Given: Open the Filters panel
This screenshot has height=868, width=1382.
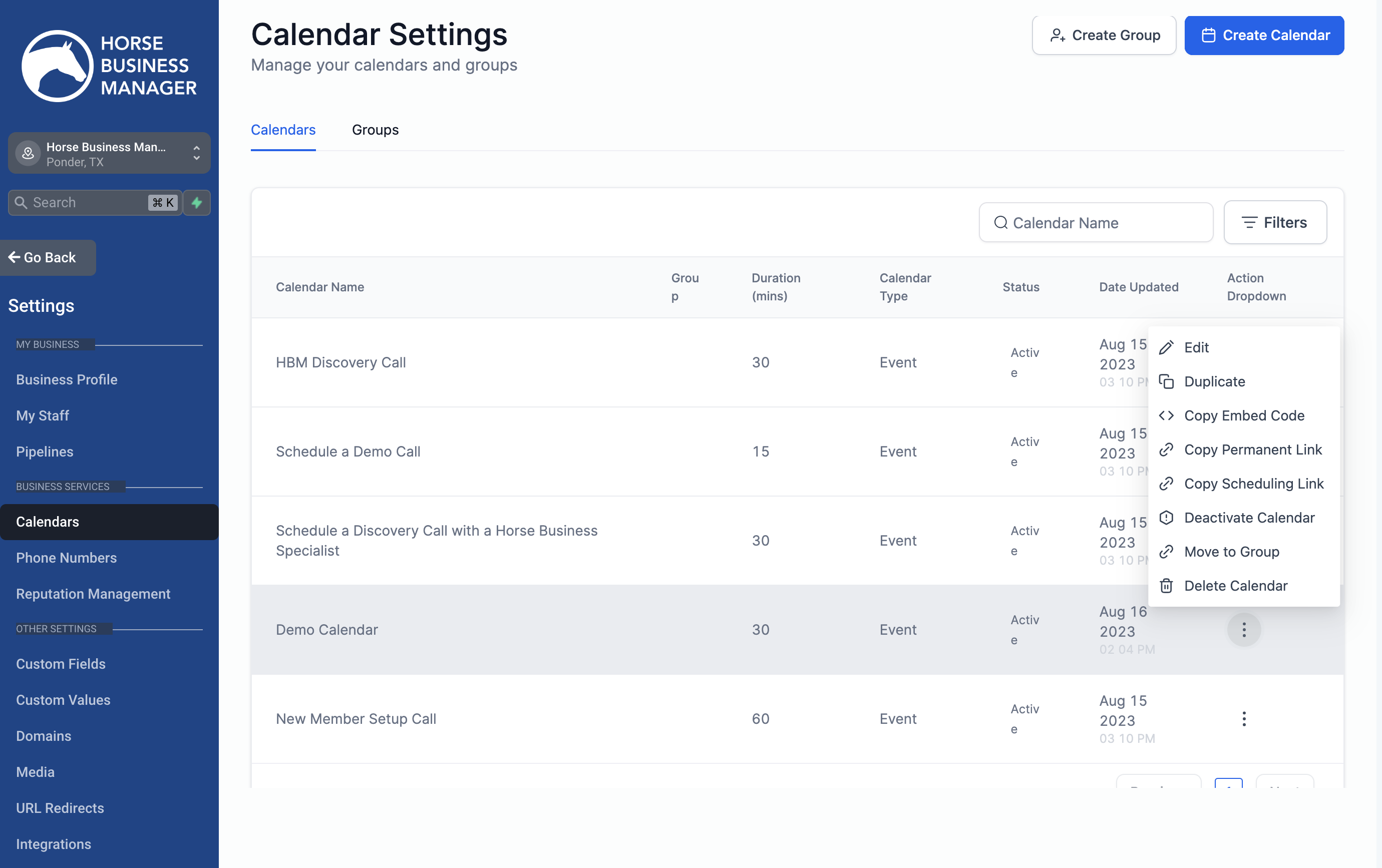Looking at the screenshot, I should pyautogui.click(x=1275, y=222).
